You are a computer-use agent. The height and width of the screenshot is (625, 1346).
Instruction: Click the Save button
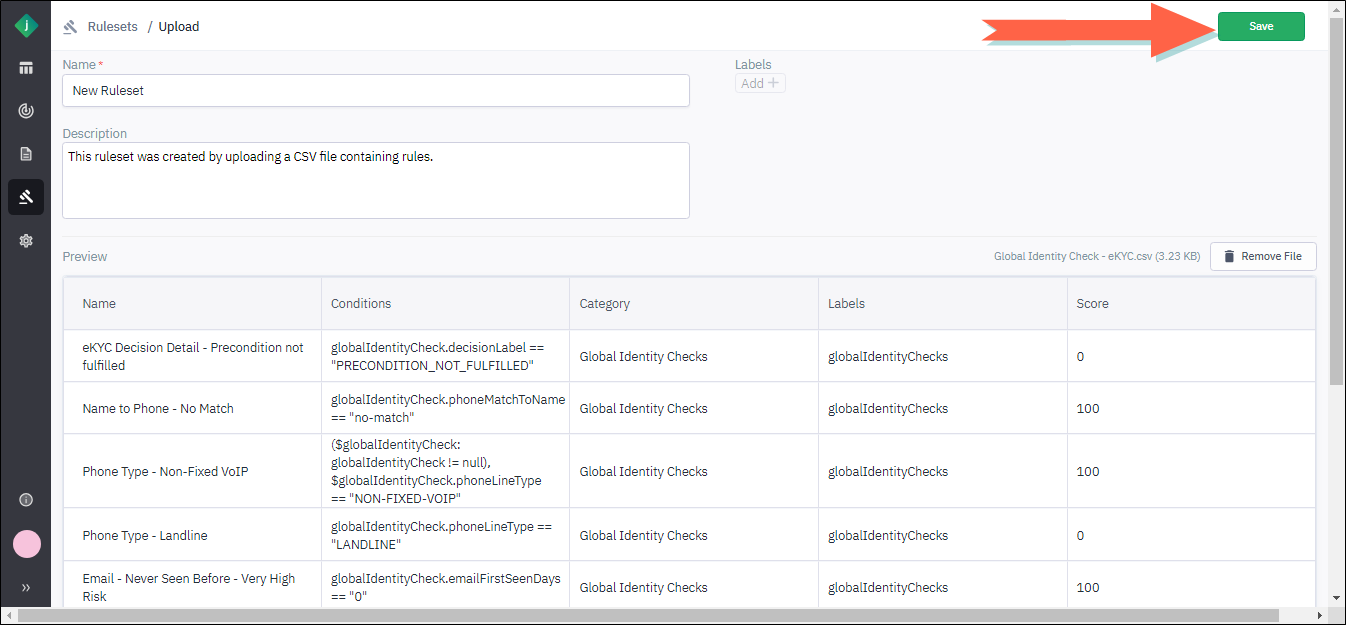point(1260,27)
